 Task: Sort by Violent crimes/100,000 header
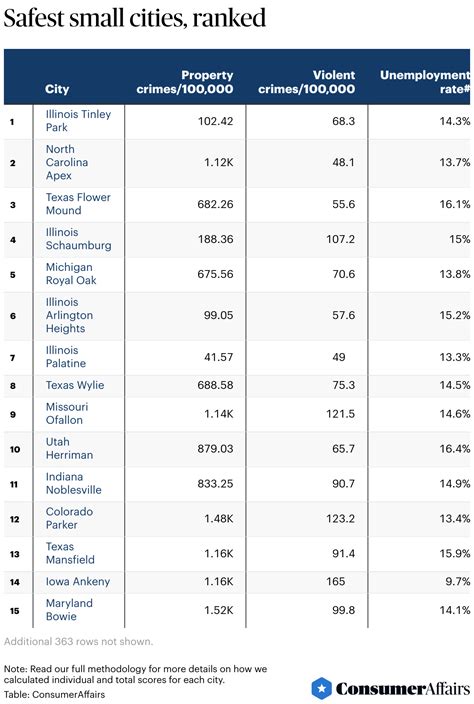click(307, 82)
